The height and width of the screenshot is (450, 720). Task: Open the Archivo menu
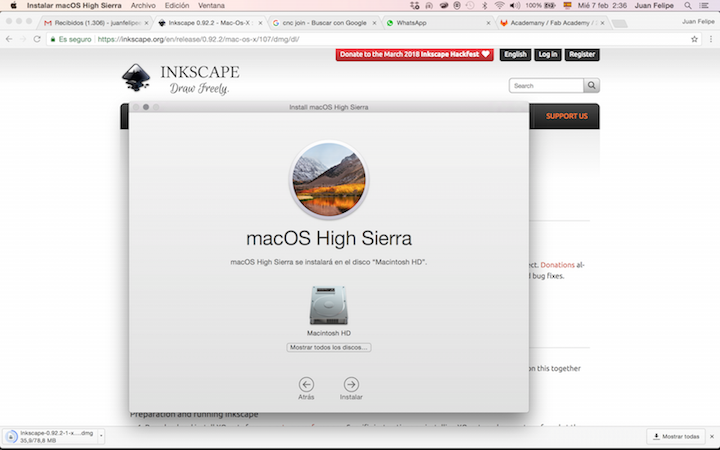coord(143,6)
